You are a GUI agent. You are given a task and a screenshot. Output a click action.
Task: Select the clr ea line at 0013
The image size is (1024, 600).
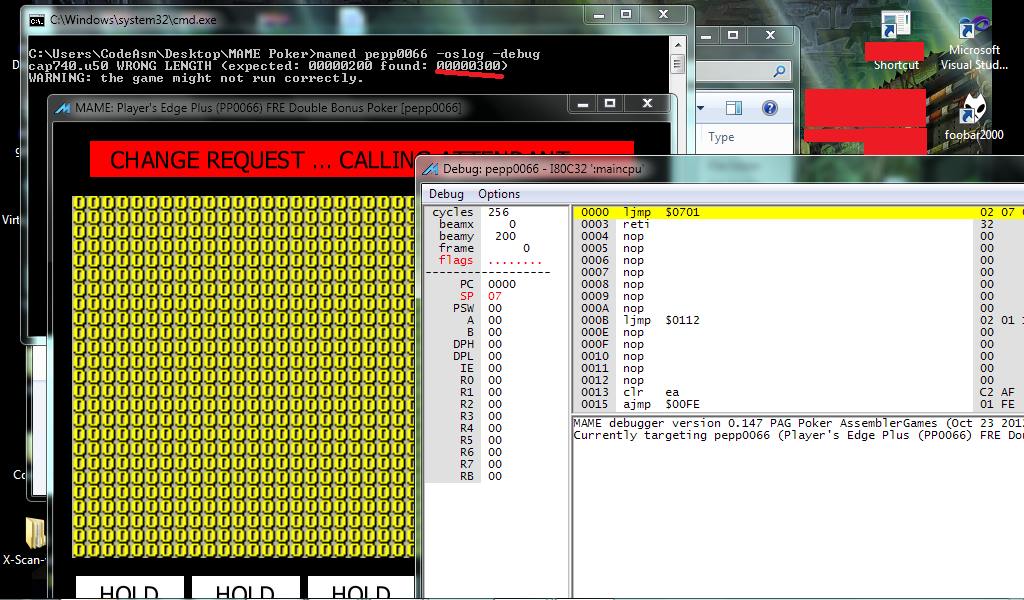click(798, 392)
